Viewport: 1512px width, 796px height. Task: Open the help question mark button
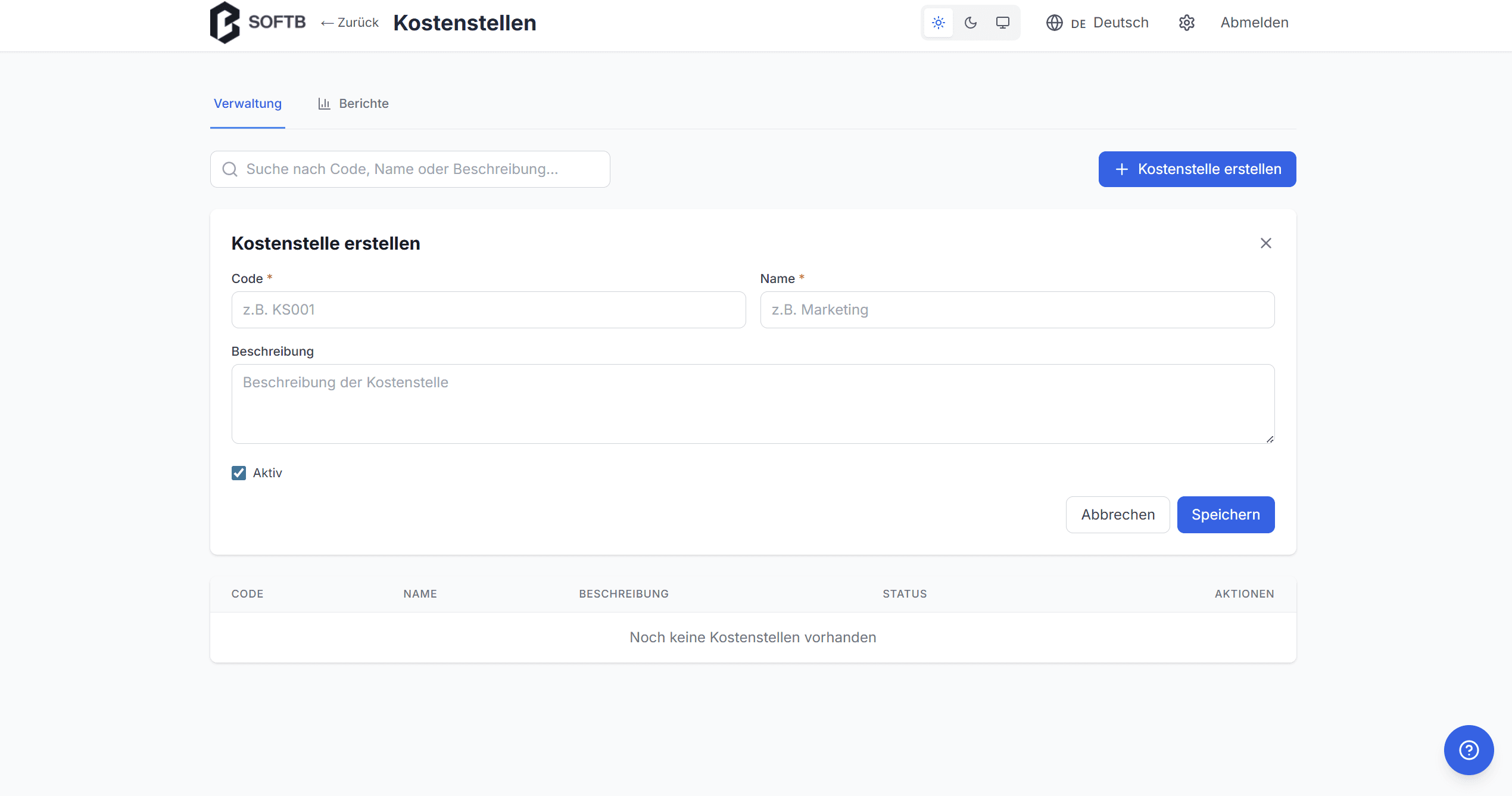[x=1469, y=750]
